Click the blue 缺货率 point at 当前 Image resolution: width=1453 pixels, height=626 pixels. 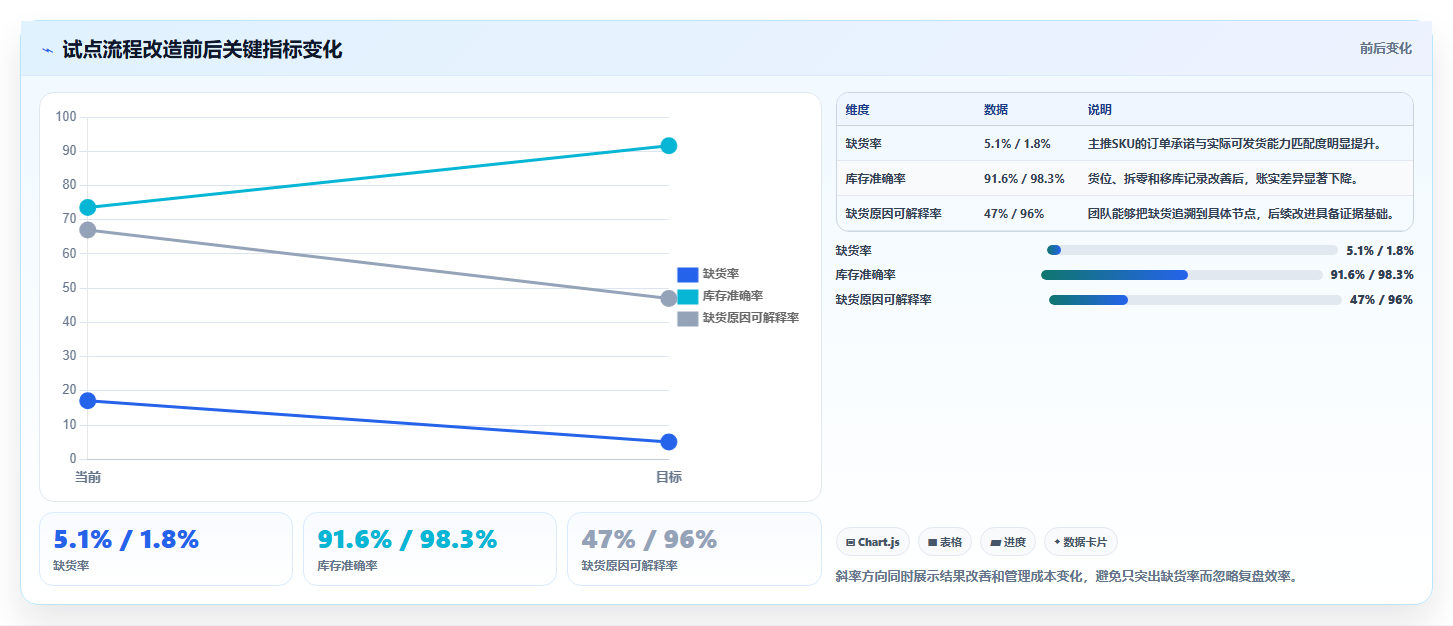(x=88, y=401)
